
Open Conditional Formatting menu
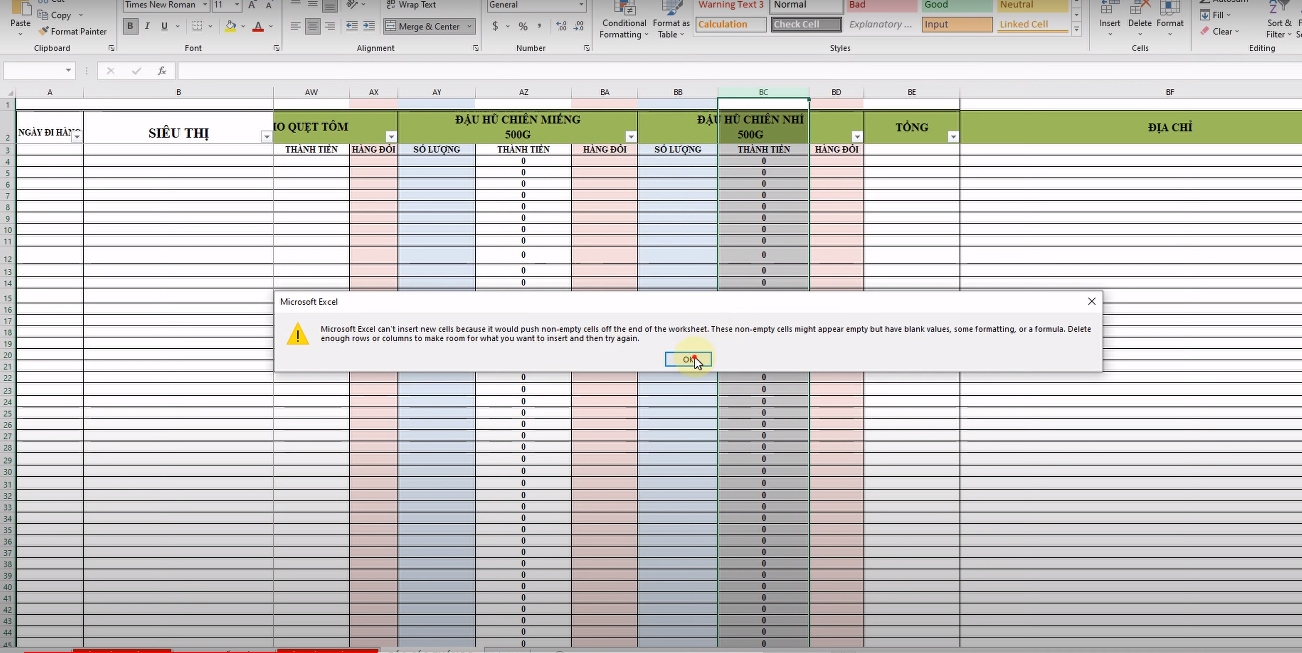coord(624,20)
